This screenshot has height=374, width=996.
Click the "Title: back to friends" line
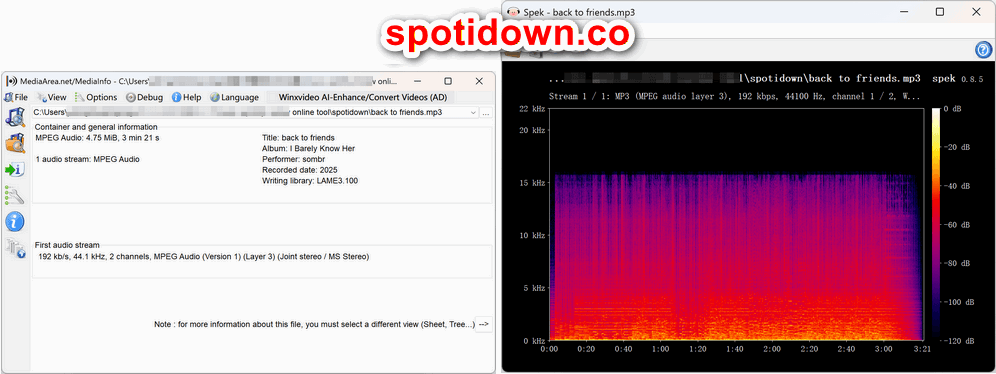299,138
